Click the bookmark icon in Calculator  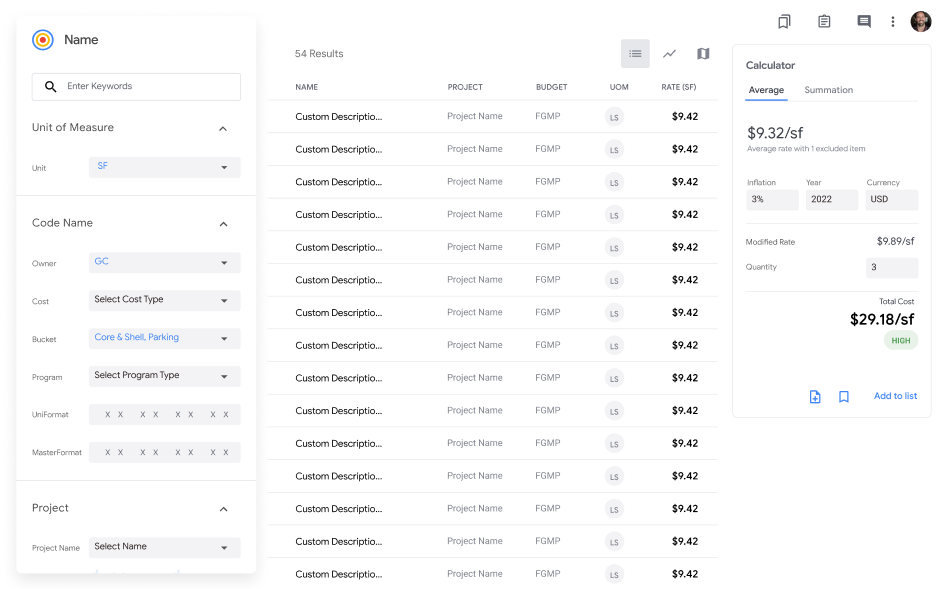click(x=843, y=397)
